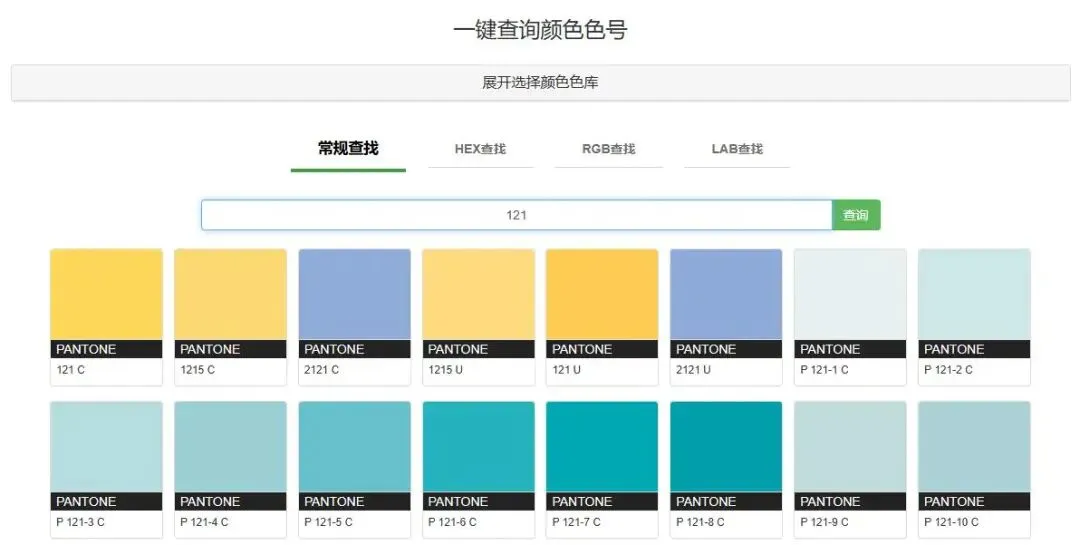This screenshot has height=545, width=1080.
Task: Click the label text 2121 U
Action: click(694, 370)
